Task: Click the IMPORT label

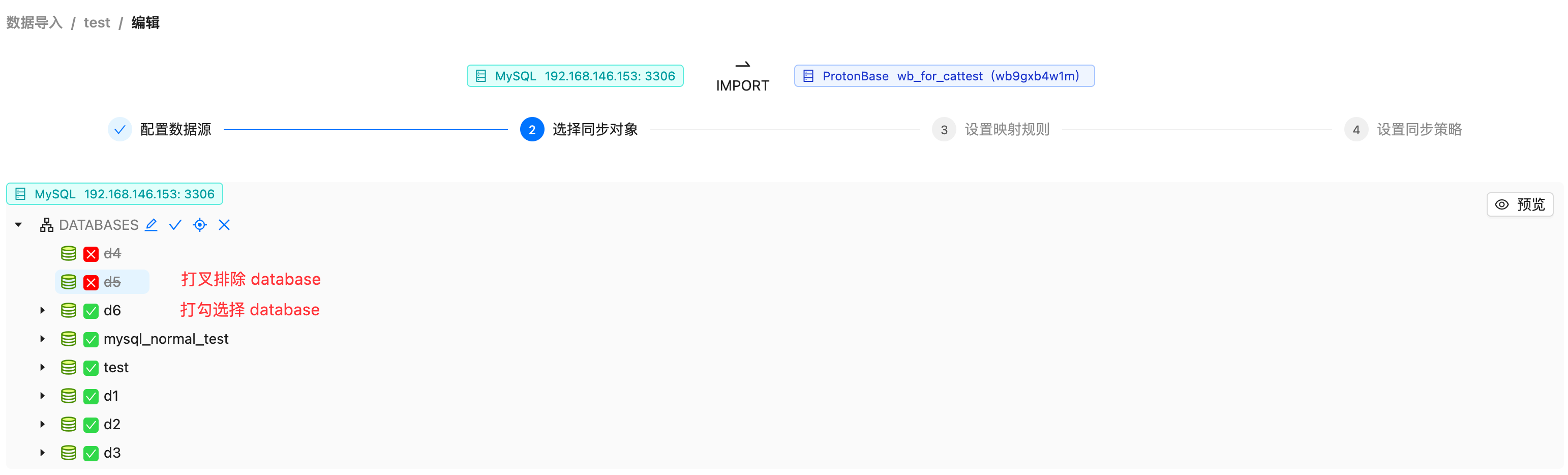Action: click(743, 85)
